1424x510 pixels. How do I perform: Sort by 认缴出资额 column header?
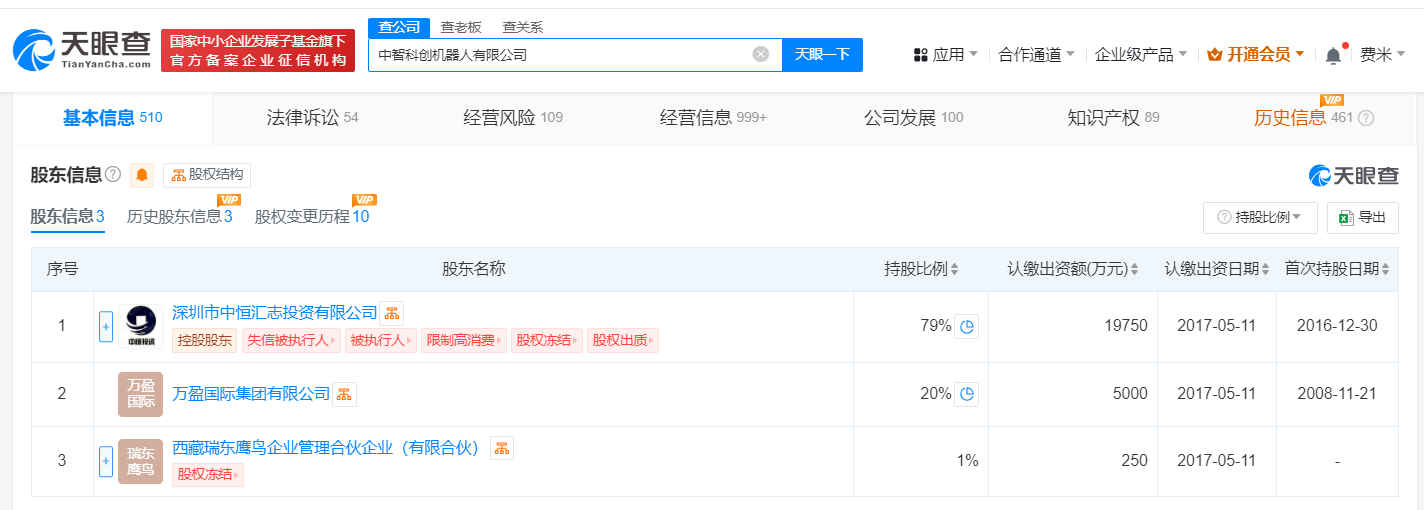tap(1073, 269)
